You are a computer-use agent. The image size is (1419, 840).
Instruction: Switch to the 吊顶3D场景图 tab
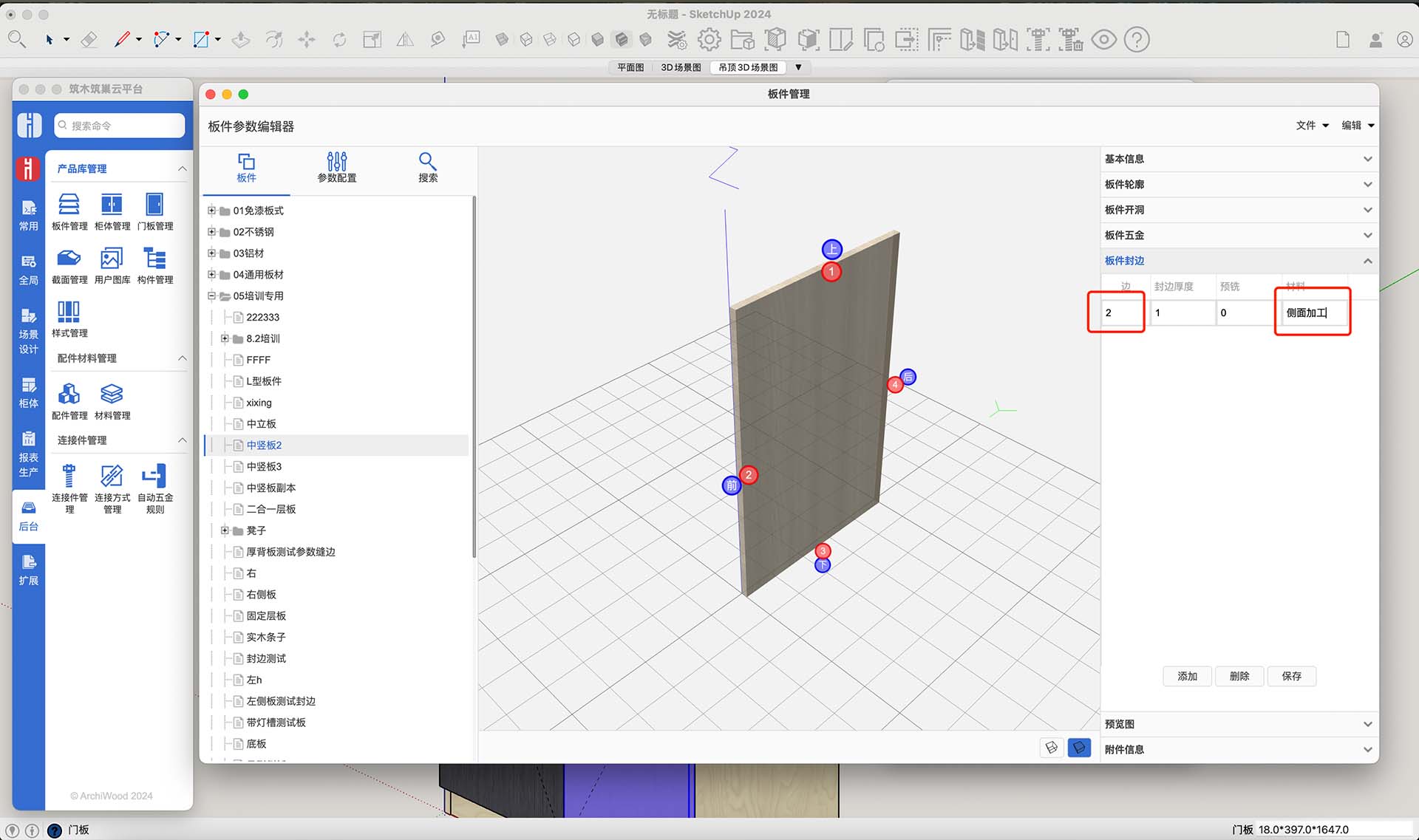click(x=748, y=67)
